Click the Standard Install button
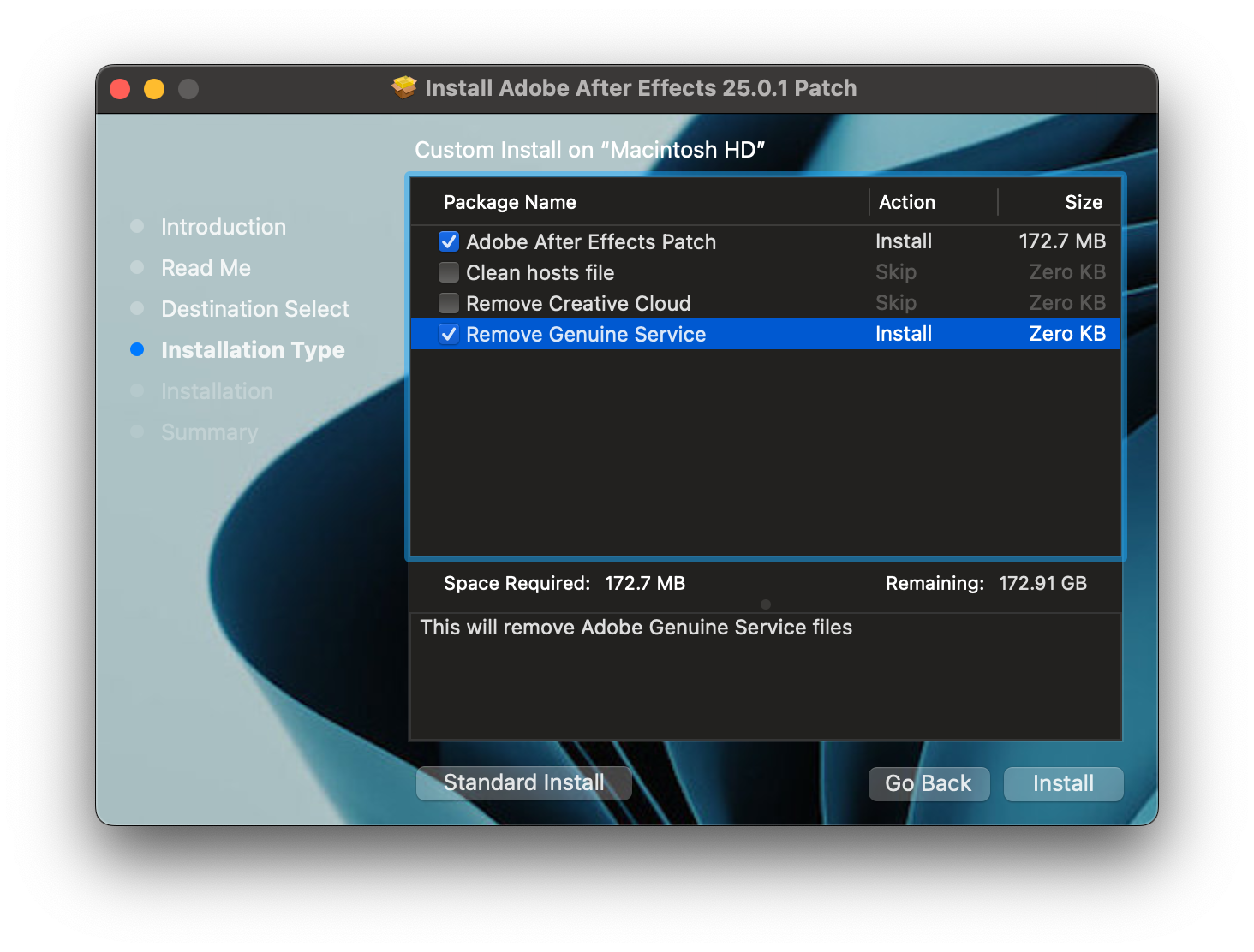The image size is (1254, 952). click(523, 783)
